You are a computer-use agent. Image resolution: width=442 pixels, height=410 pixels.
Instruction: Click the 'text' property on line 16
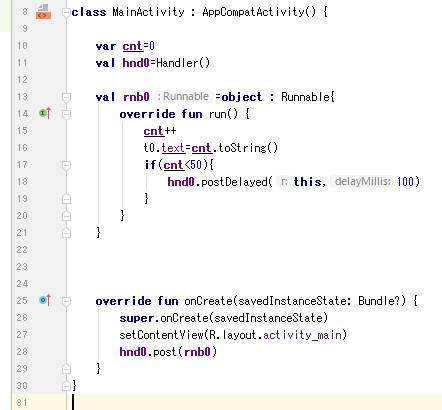click(x=173, y=148)
